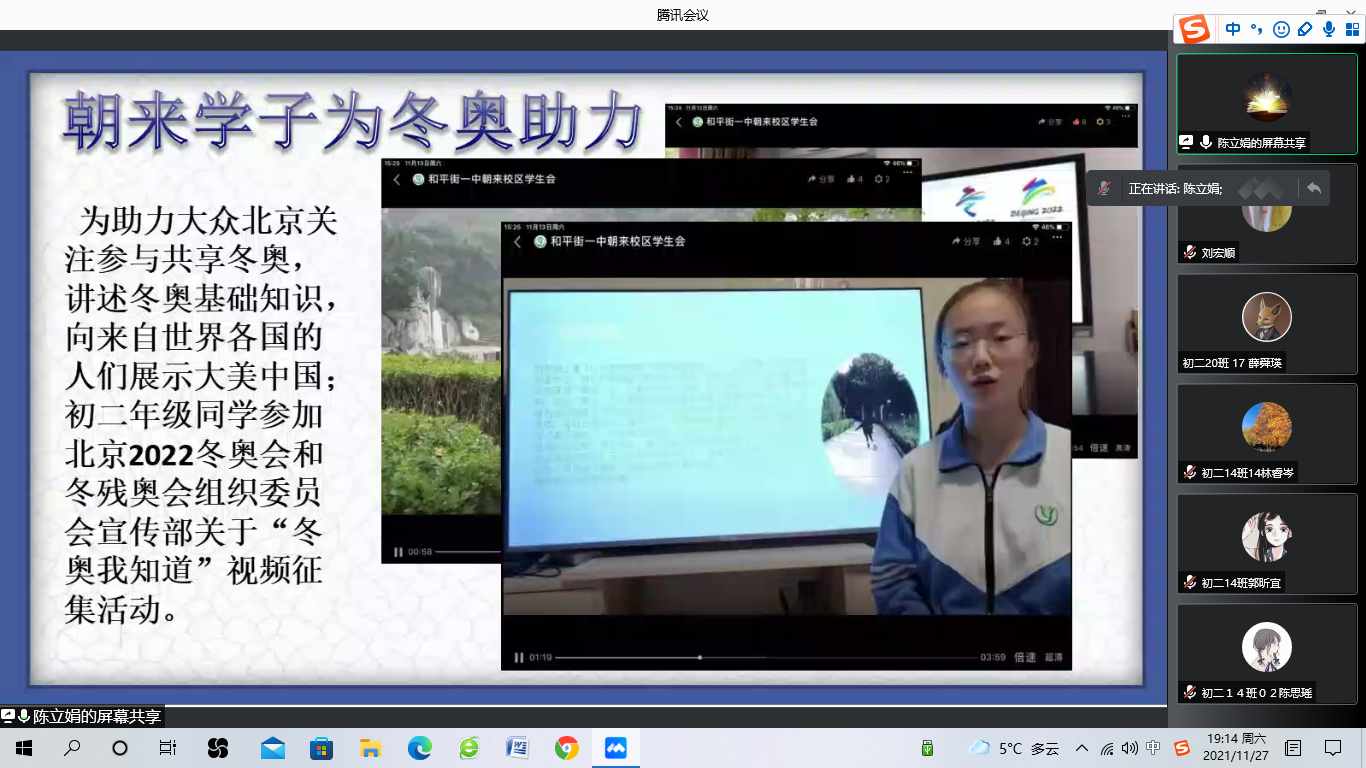Click Sogou voice input microphone

(x=1329, y=29)
